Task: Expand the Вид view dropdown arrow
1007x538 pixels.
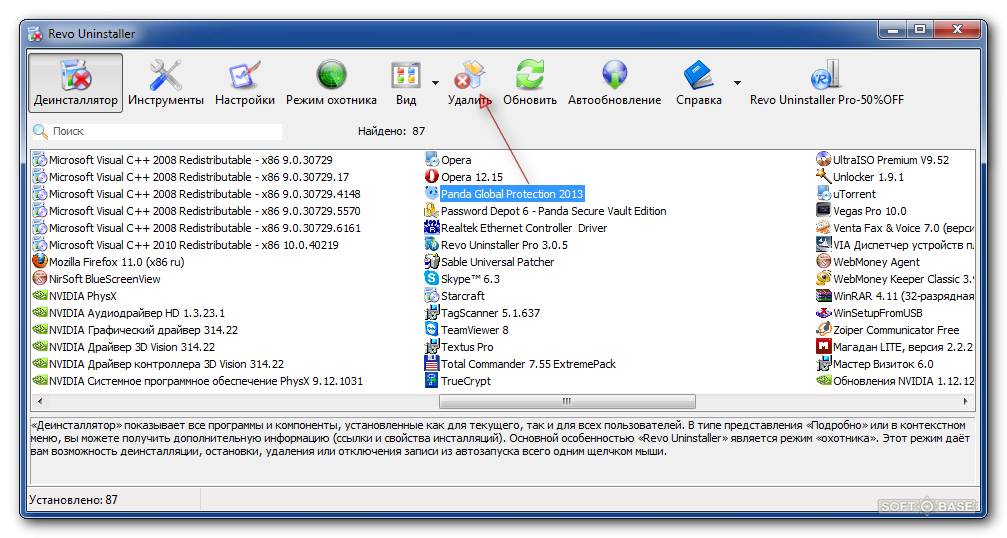Action: pyautogui.click(x=435, y=83)
